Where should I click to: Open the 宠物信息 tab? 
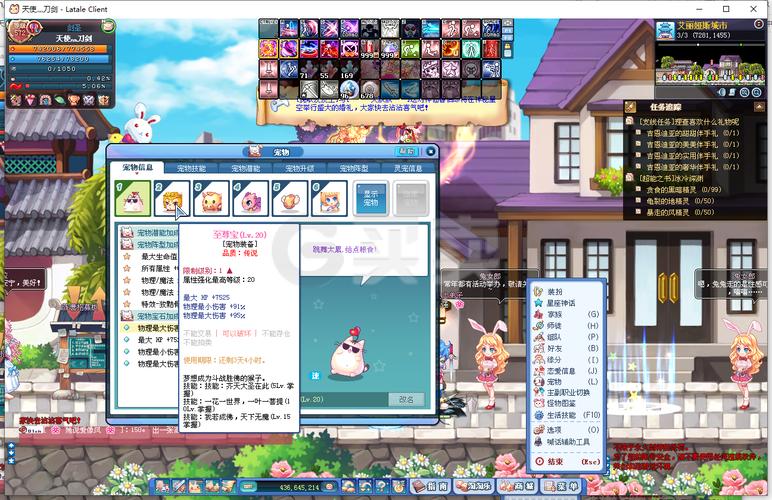[x=137, y=168]
